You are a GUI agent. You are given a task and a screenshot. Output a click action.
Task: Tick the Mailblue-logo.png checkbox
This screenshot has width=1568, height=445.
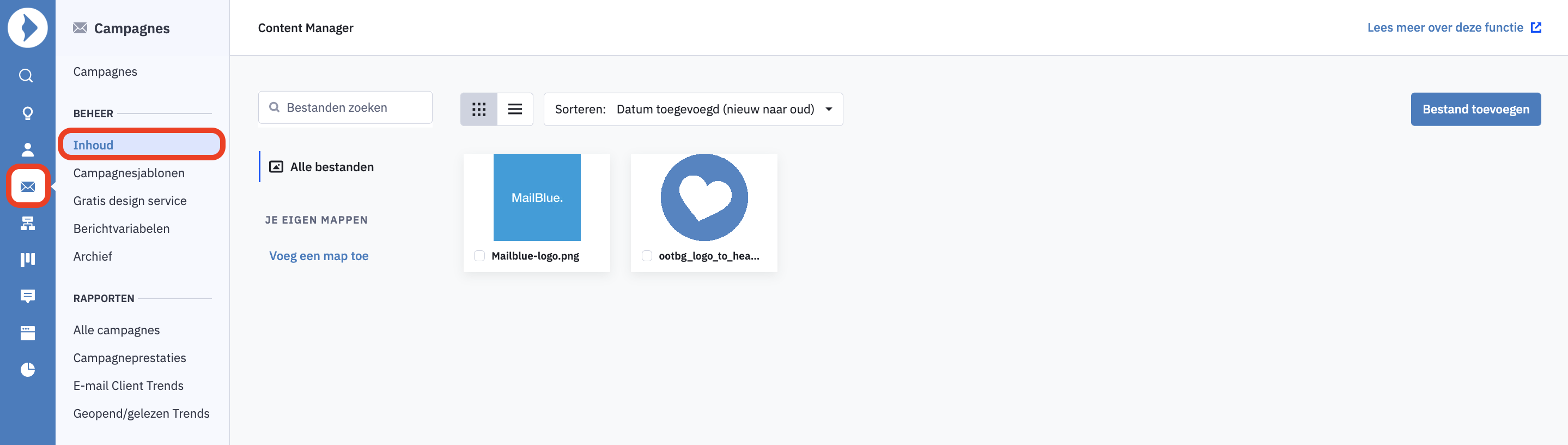tap(479, 256)
